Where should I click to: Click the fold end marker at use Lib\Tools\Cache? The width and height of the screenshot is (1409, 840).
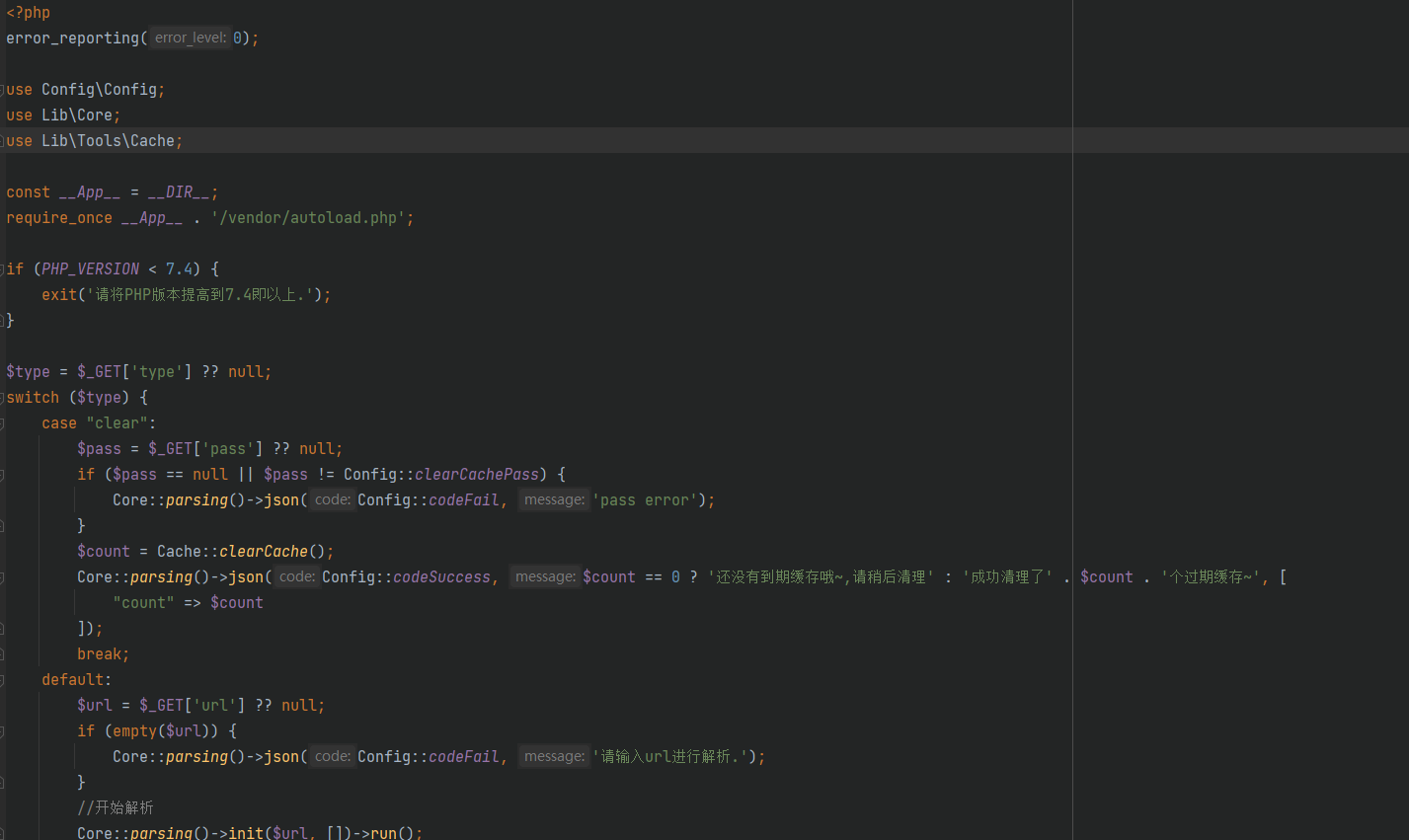click(2, 141)
